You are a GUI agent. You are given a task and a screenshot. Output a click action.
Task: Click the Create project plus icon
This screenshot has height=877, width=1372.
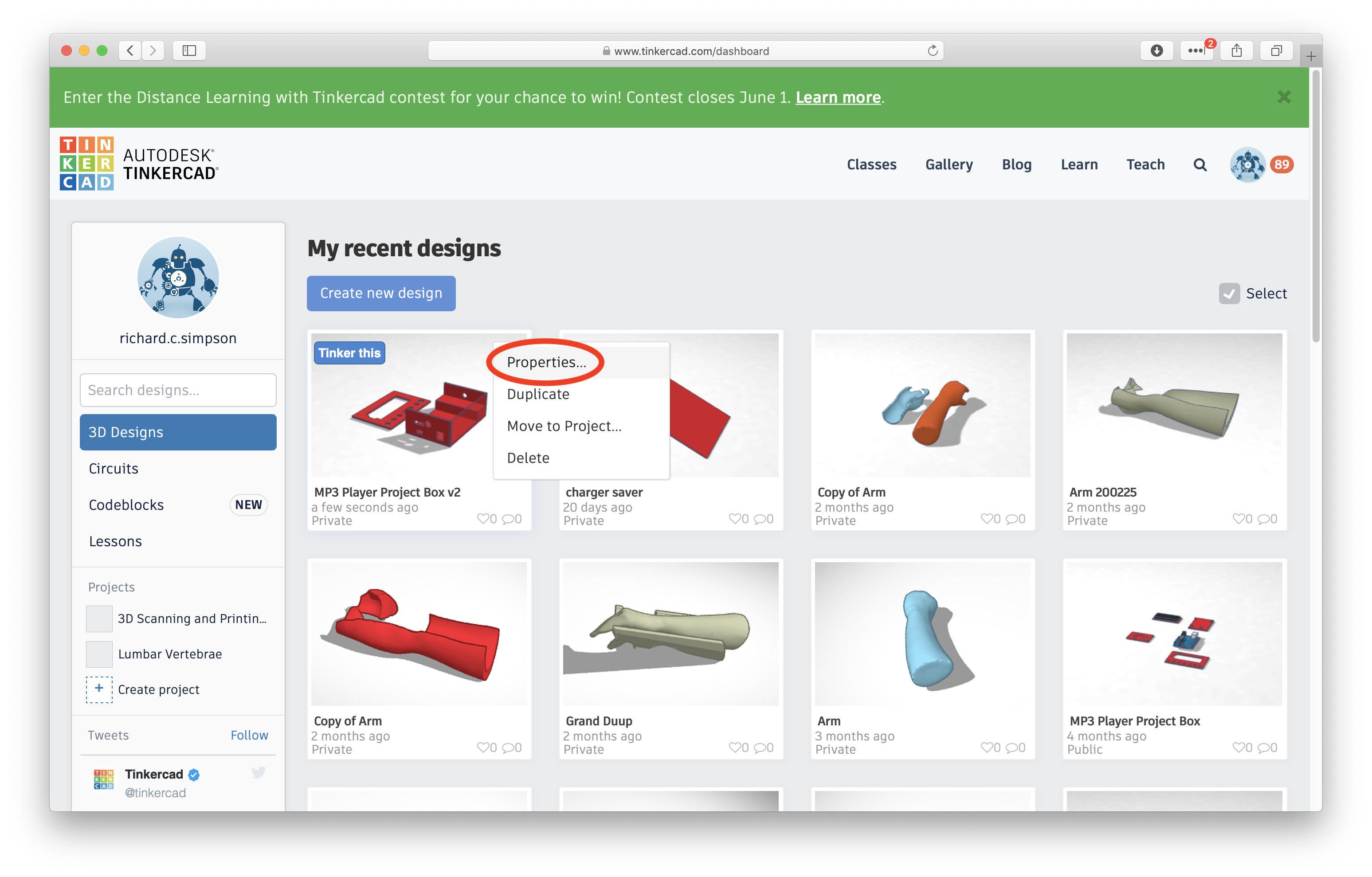(x=98, y=689)
